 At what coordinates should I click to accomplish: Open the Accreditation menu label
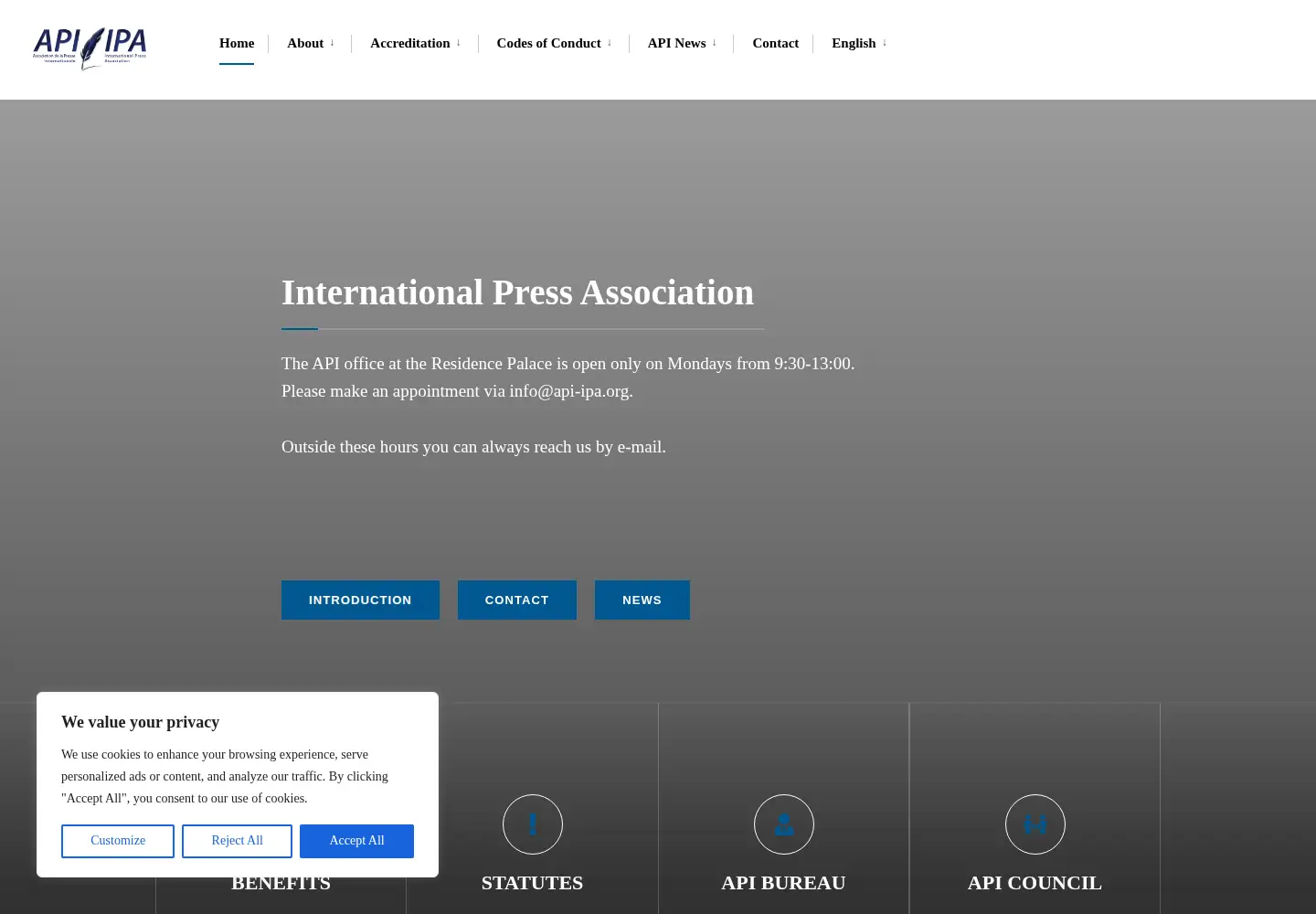[409, 43]
